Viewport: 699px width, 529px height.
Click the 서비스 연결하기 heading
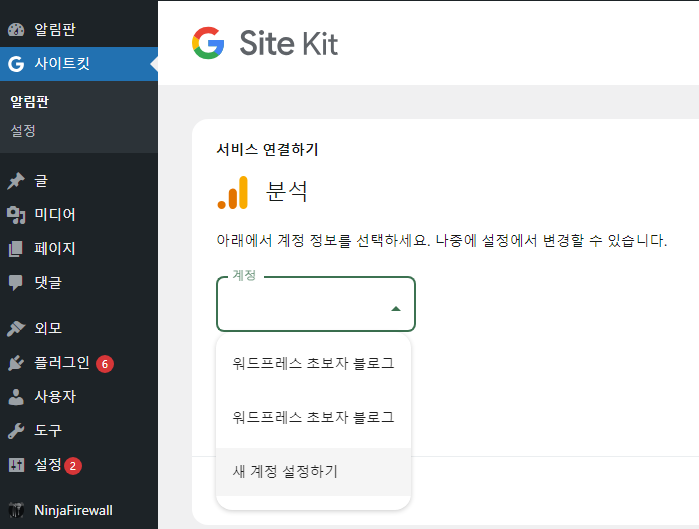coord(267,149)
